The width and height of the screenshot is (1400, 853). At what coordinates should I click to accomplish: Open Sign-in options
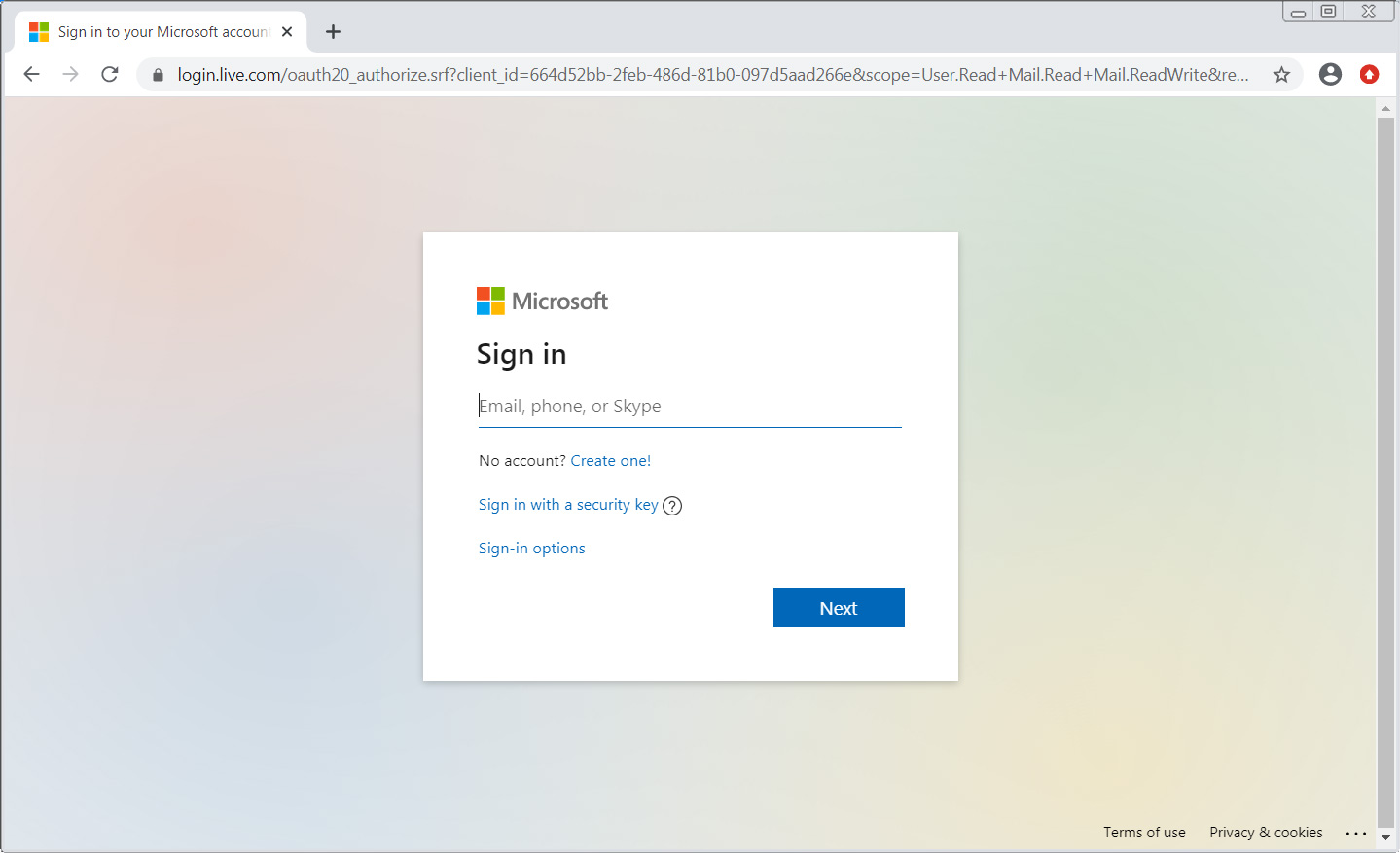tap(531, 549)
